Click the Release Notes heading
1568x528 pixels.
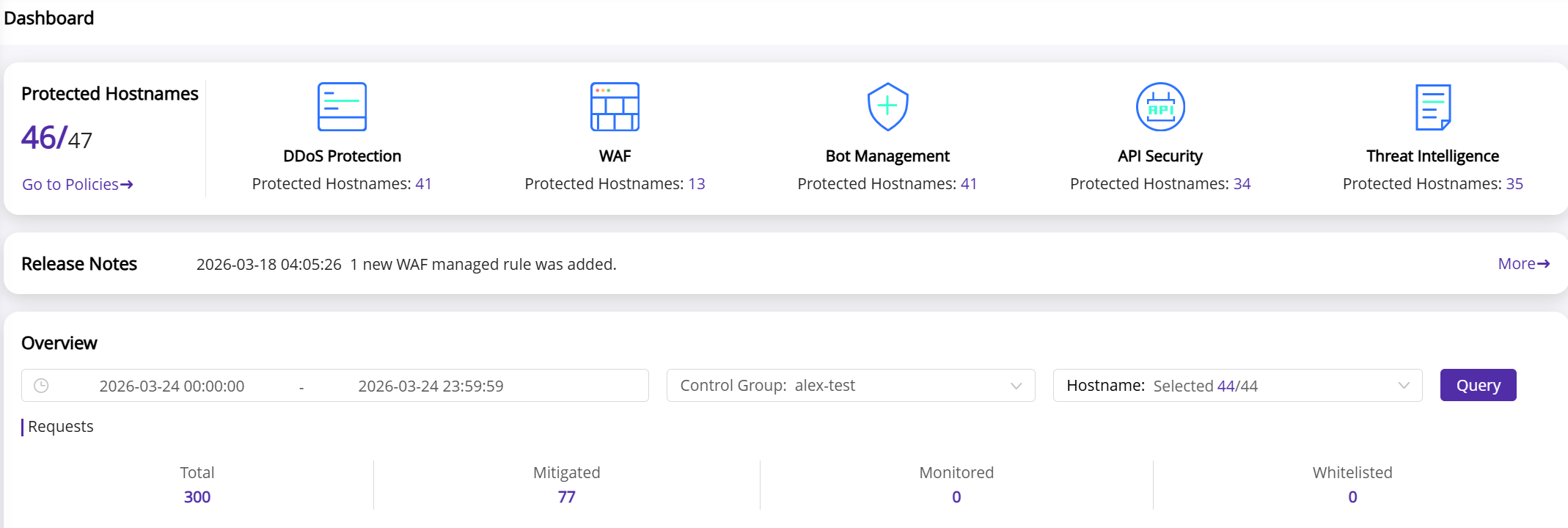[79, 263]
